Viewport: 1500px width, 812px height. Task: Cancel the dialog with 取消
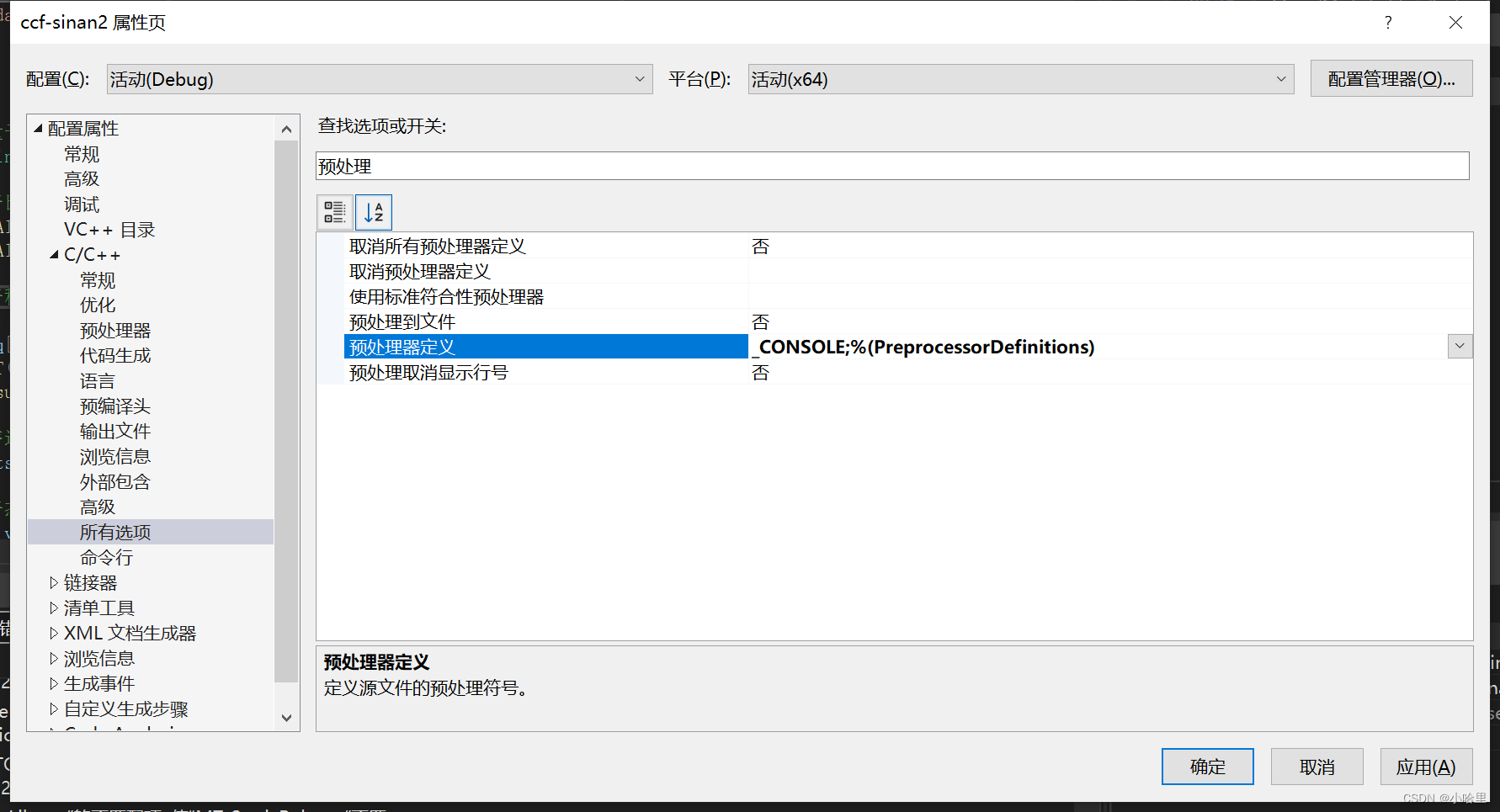click(x=1316, y=767)
